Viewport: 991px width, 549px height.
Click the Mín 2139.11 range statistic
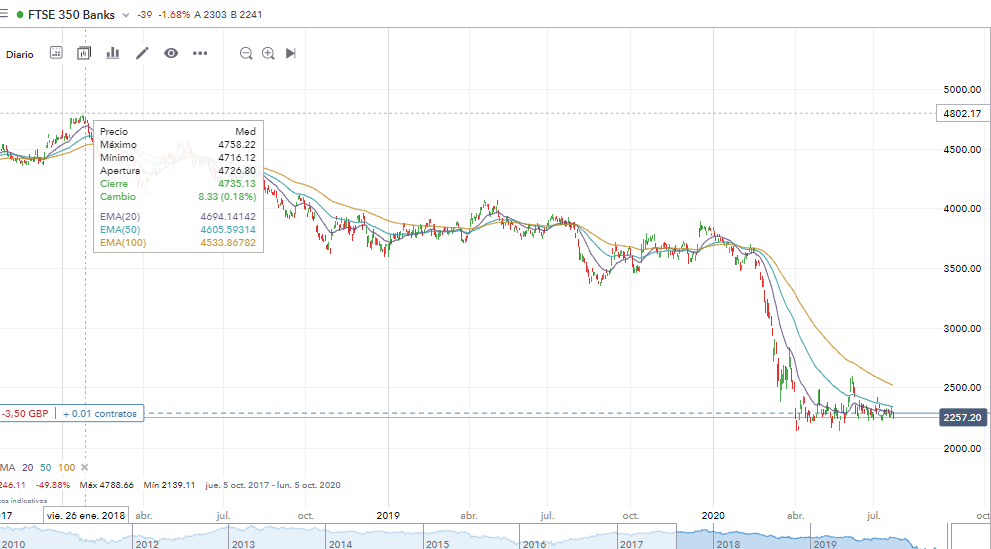click(x=169, y=485)
